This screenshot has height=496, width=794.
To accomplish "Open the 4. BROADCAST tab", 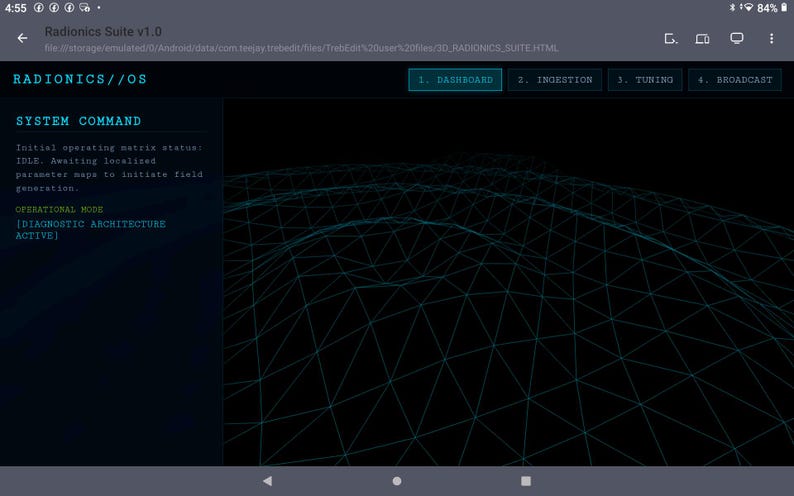I will [735, 80].
